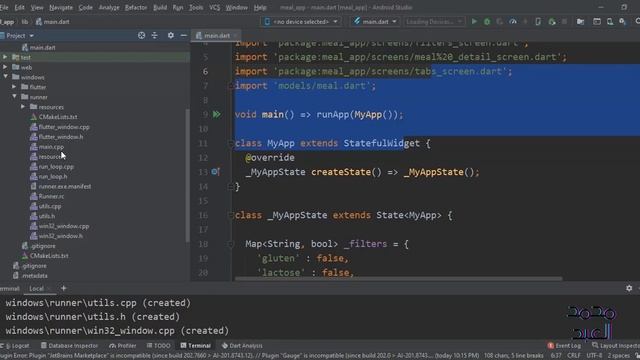Expand the web folder
The width and height of the screenshot is (640, 360).
click(x=5, y=67)
